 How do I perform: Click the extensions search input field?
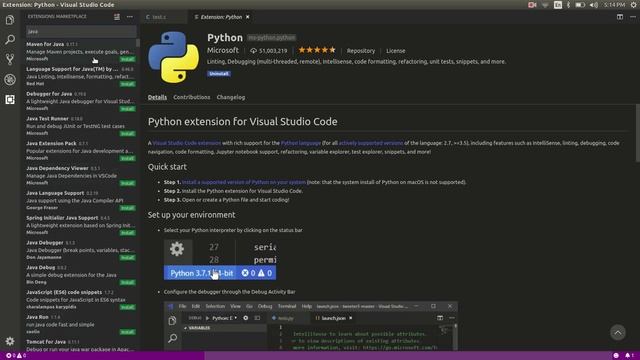[x=81, y=31]
